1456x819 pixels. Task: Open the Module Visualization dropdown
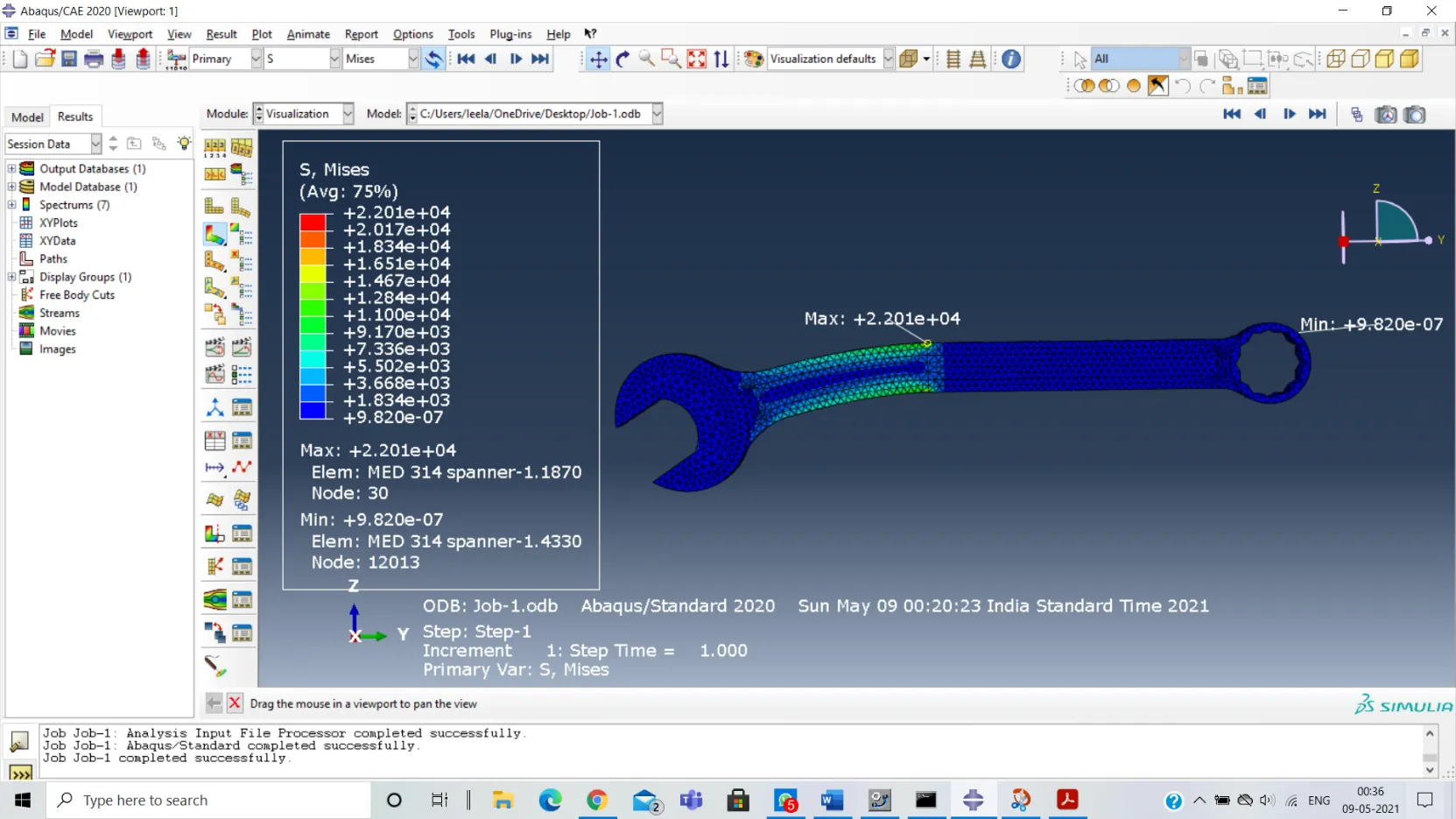point(348,114)
